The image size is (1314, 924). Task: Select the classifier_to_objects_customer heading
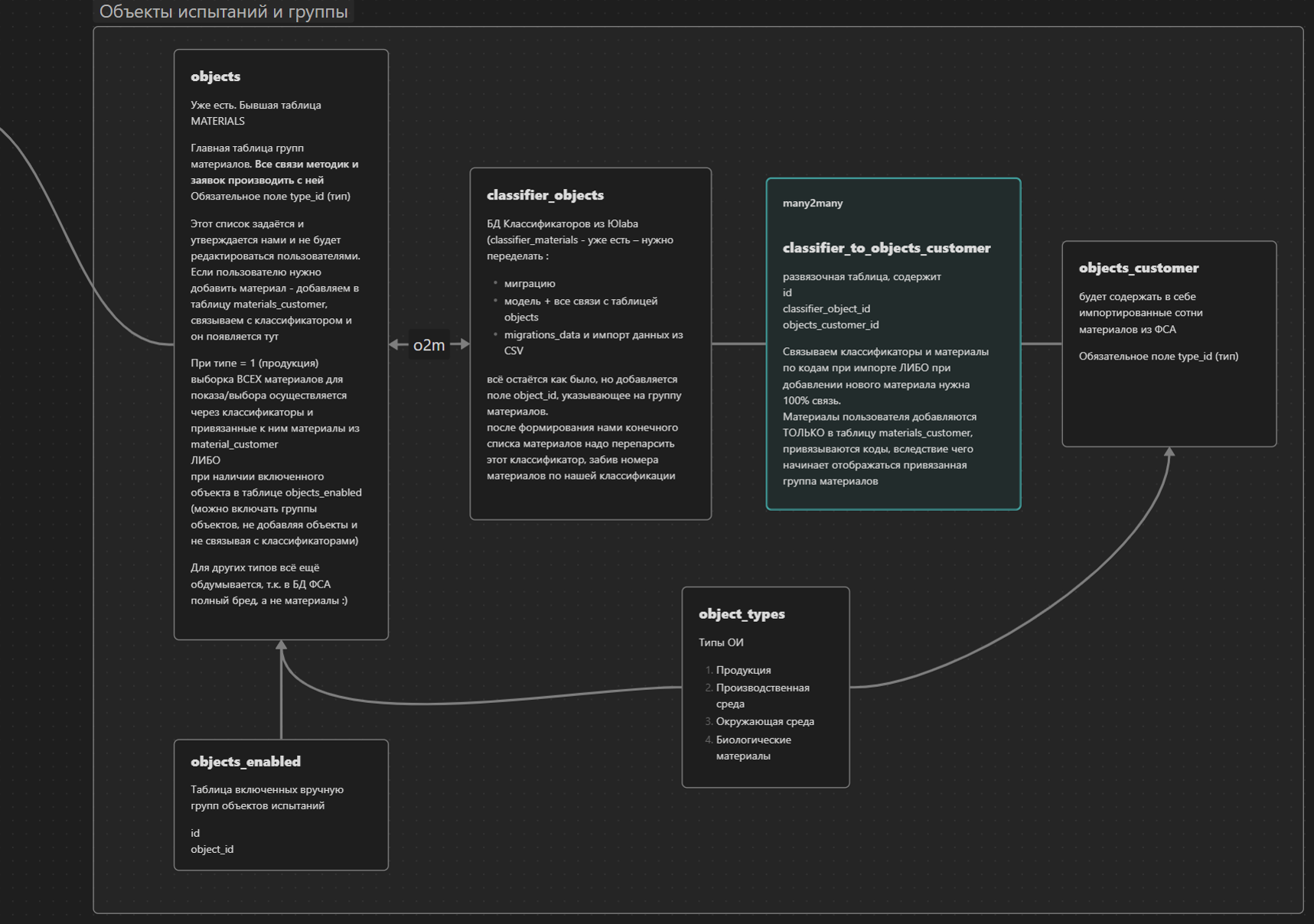[x=885, y=248]
